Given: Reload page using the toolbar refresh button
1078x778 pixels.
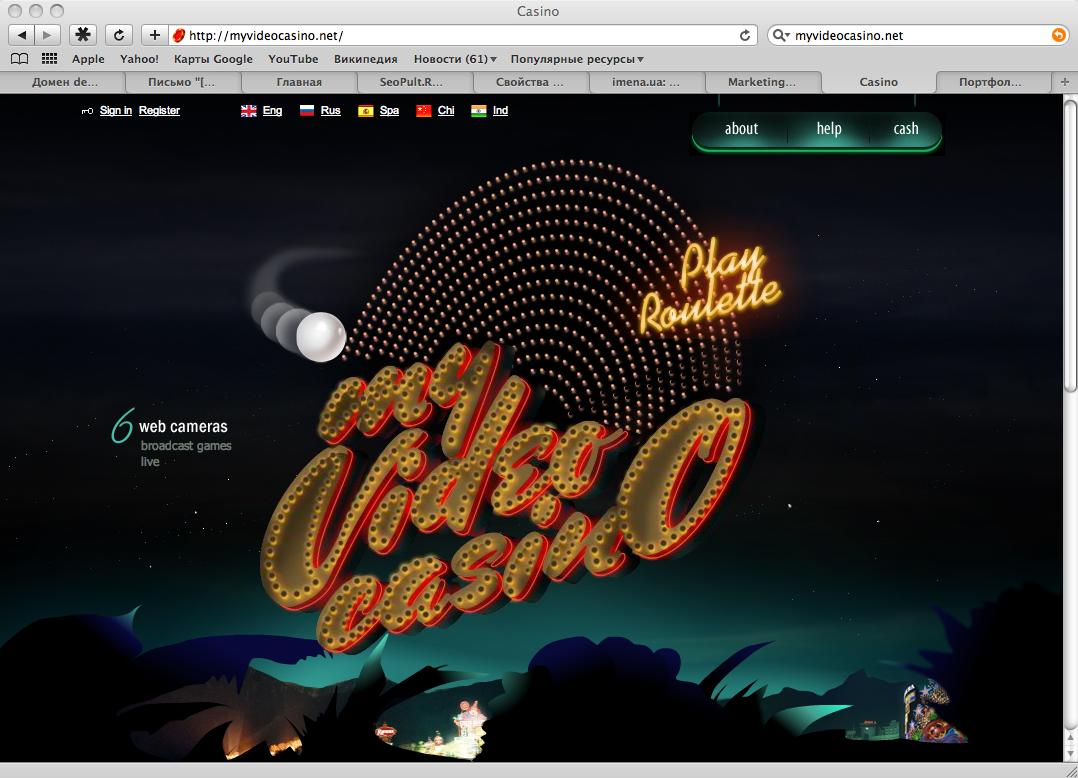Looking at the screenshot, I should pos(119,35).
